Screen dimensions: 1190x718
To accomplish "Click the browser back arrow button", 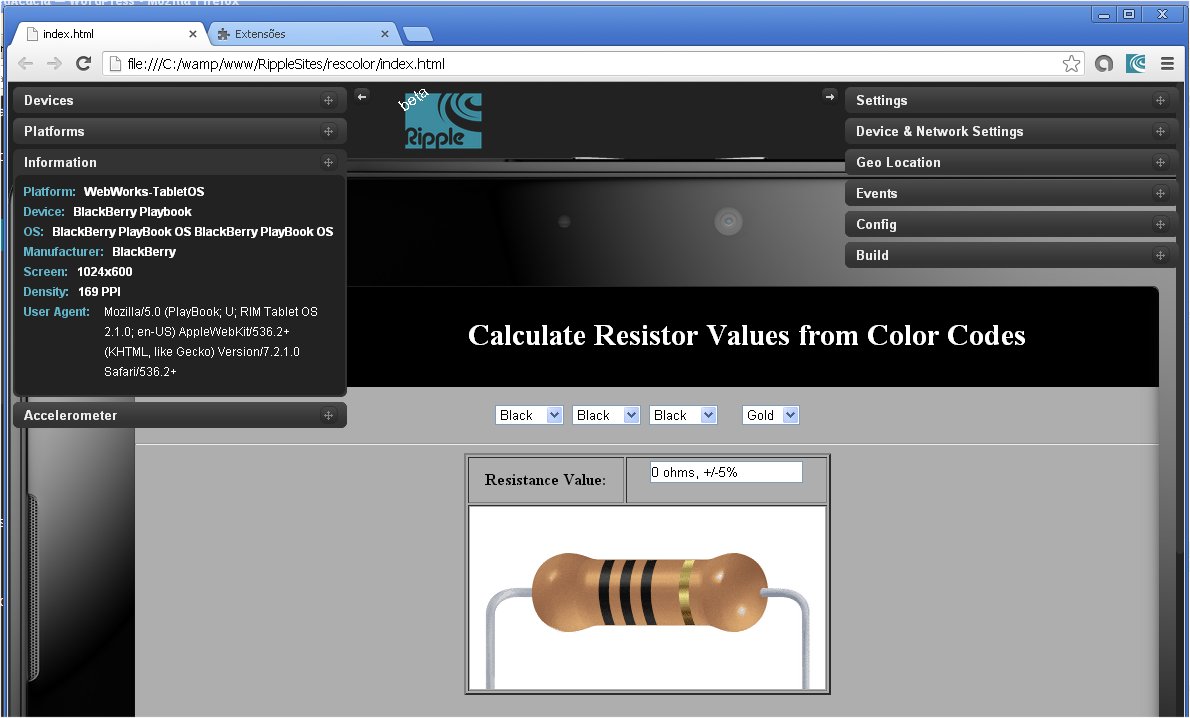I will [26, 64].
